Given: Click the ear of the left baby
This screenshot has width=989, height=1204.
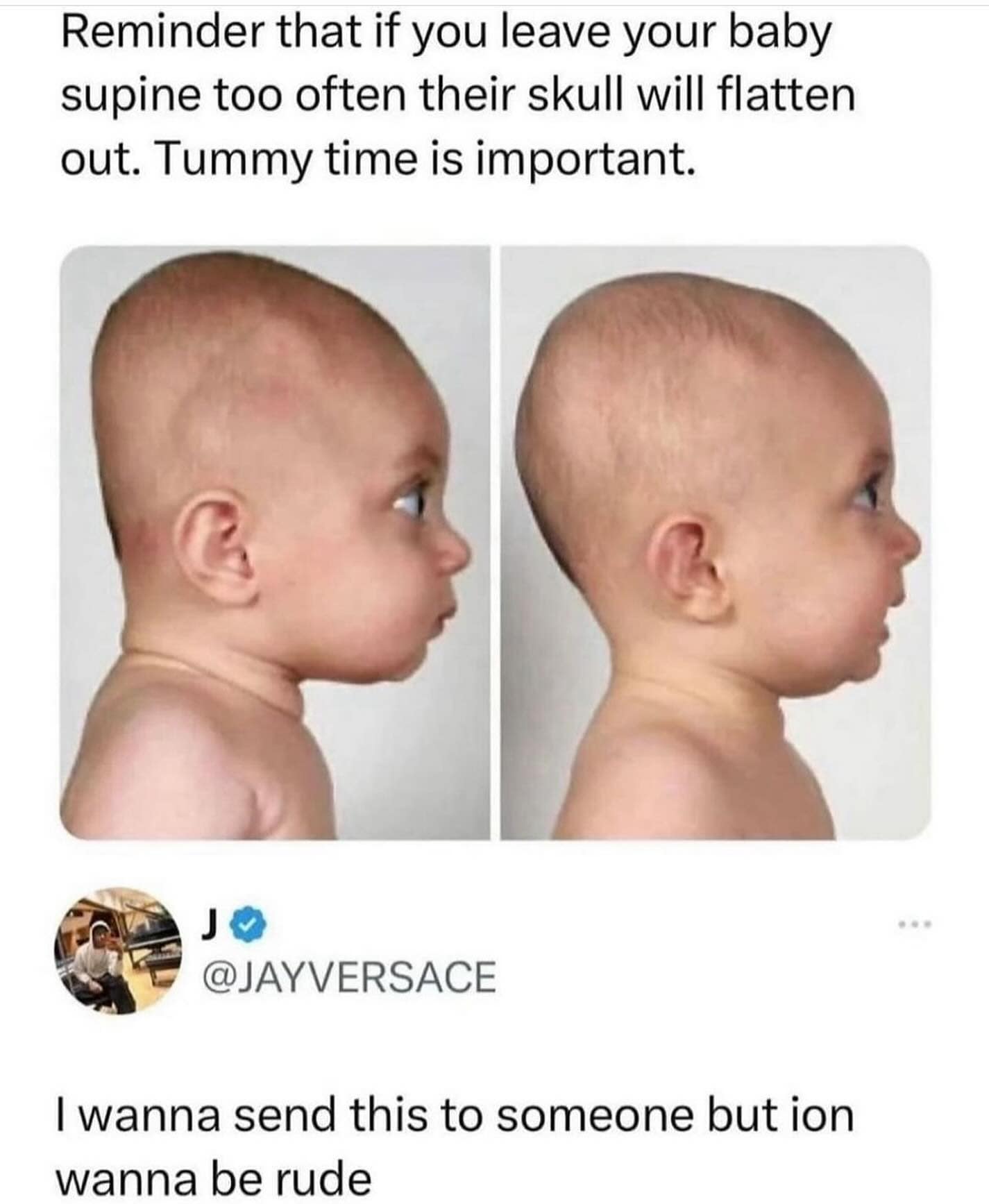Looking at the screenshot, I should click(213, 548).
